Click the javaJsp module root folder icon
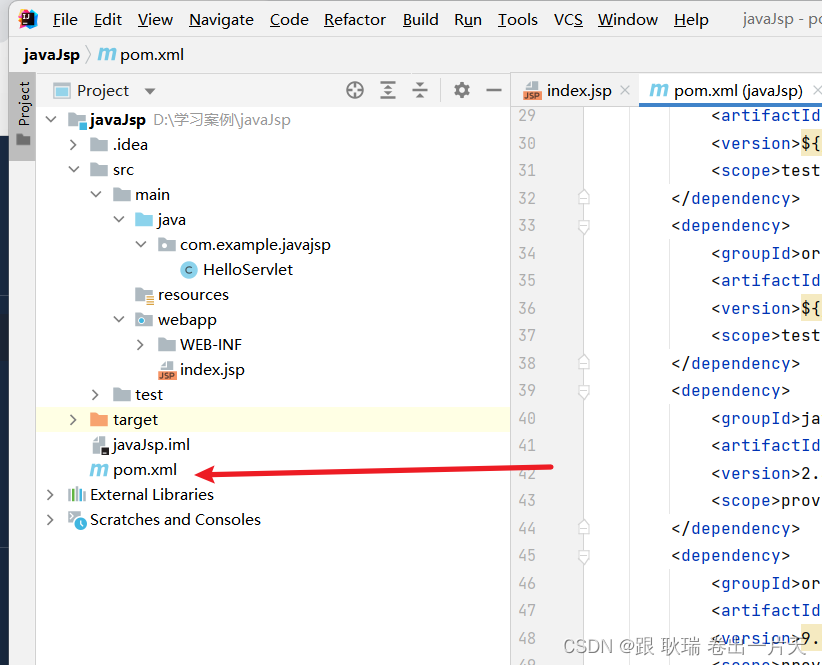 point(77,121)
